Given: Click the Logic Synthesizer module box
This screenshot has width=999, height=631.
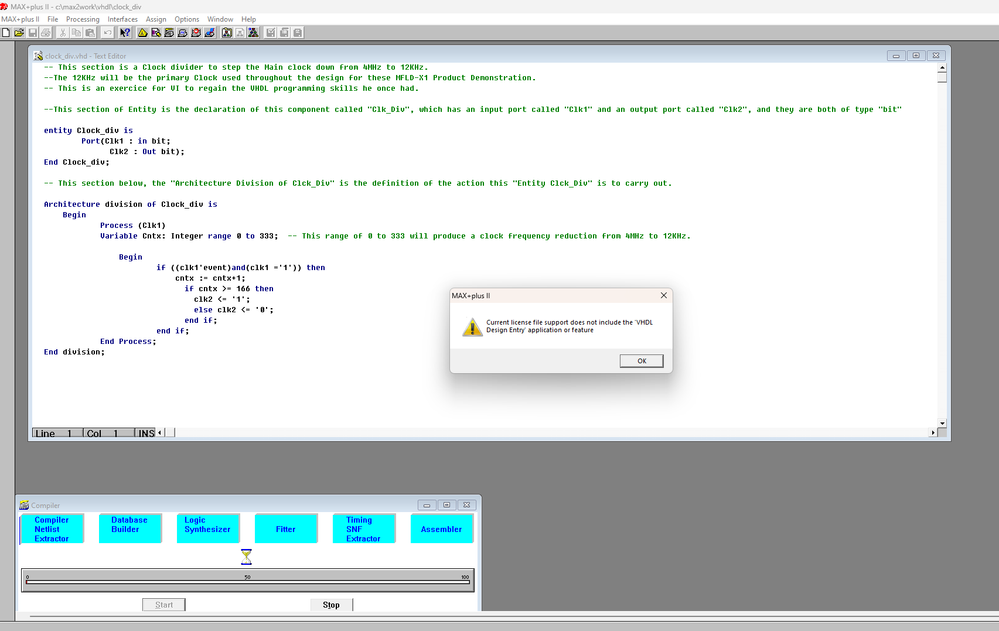Looking at the screenshot, I should tap(208, 529).
